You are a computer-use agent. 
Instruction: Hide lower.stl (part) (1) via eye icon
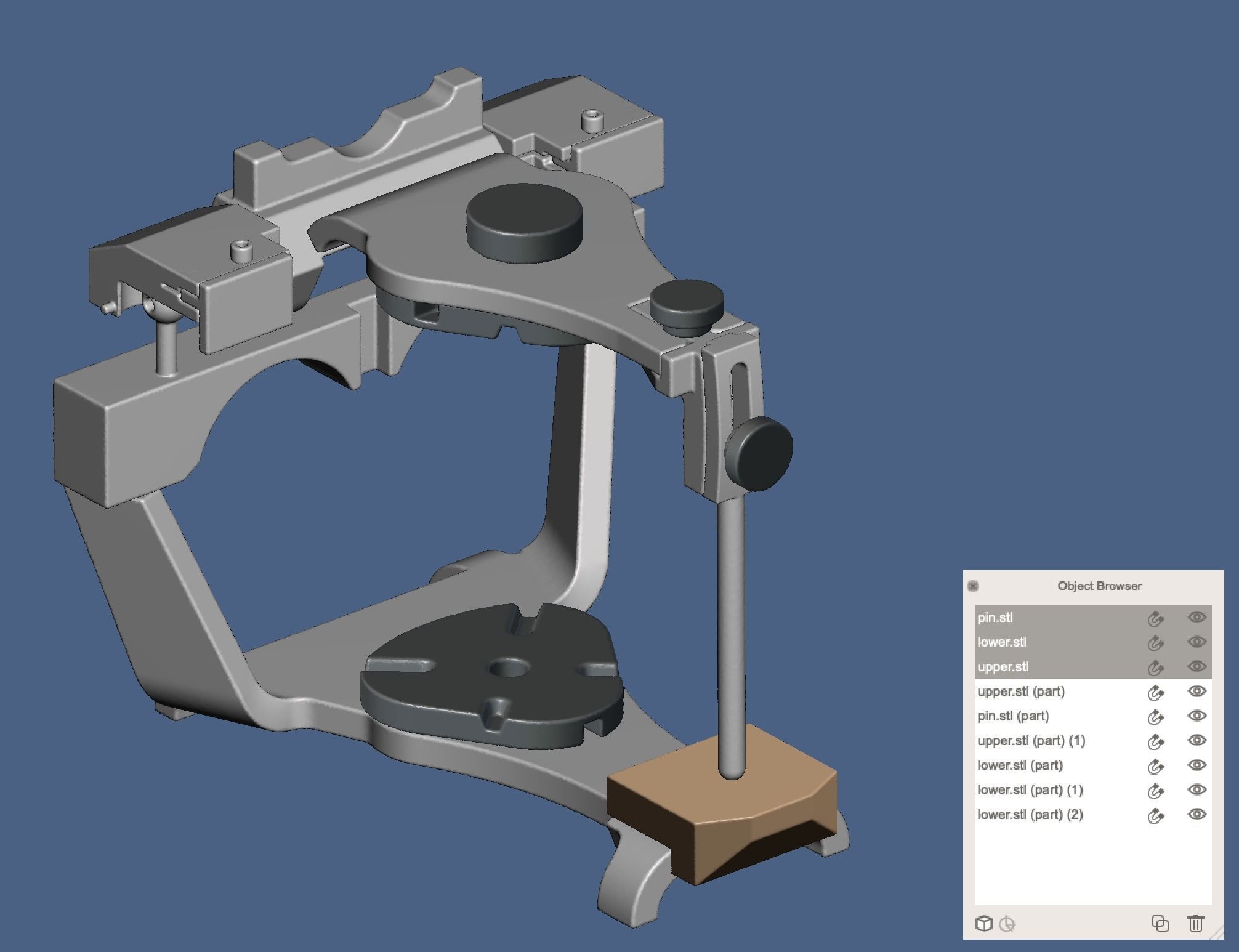click(1196, 789)
